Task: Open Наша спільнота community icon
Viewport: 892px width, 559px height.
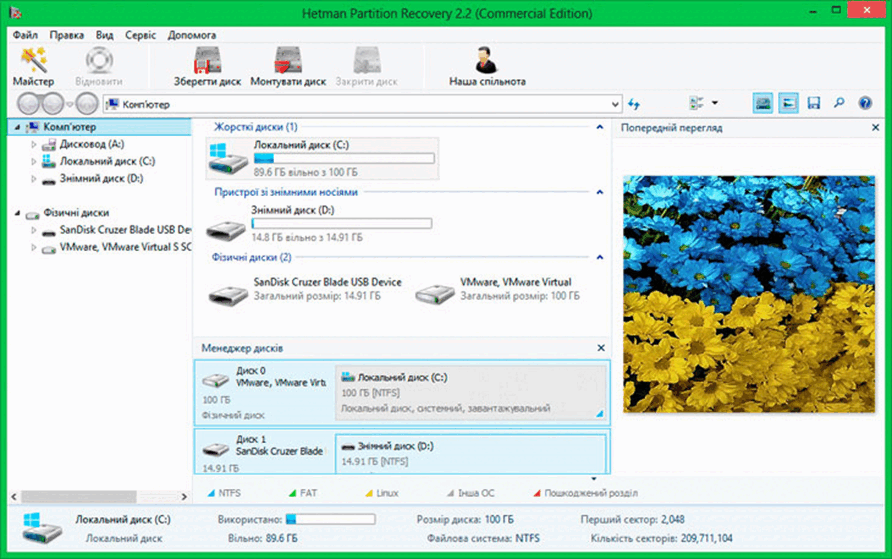Action: pyautogui.click(x=487, y=67)
